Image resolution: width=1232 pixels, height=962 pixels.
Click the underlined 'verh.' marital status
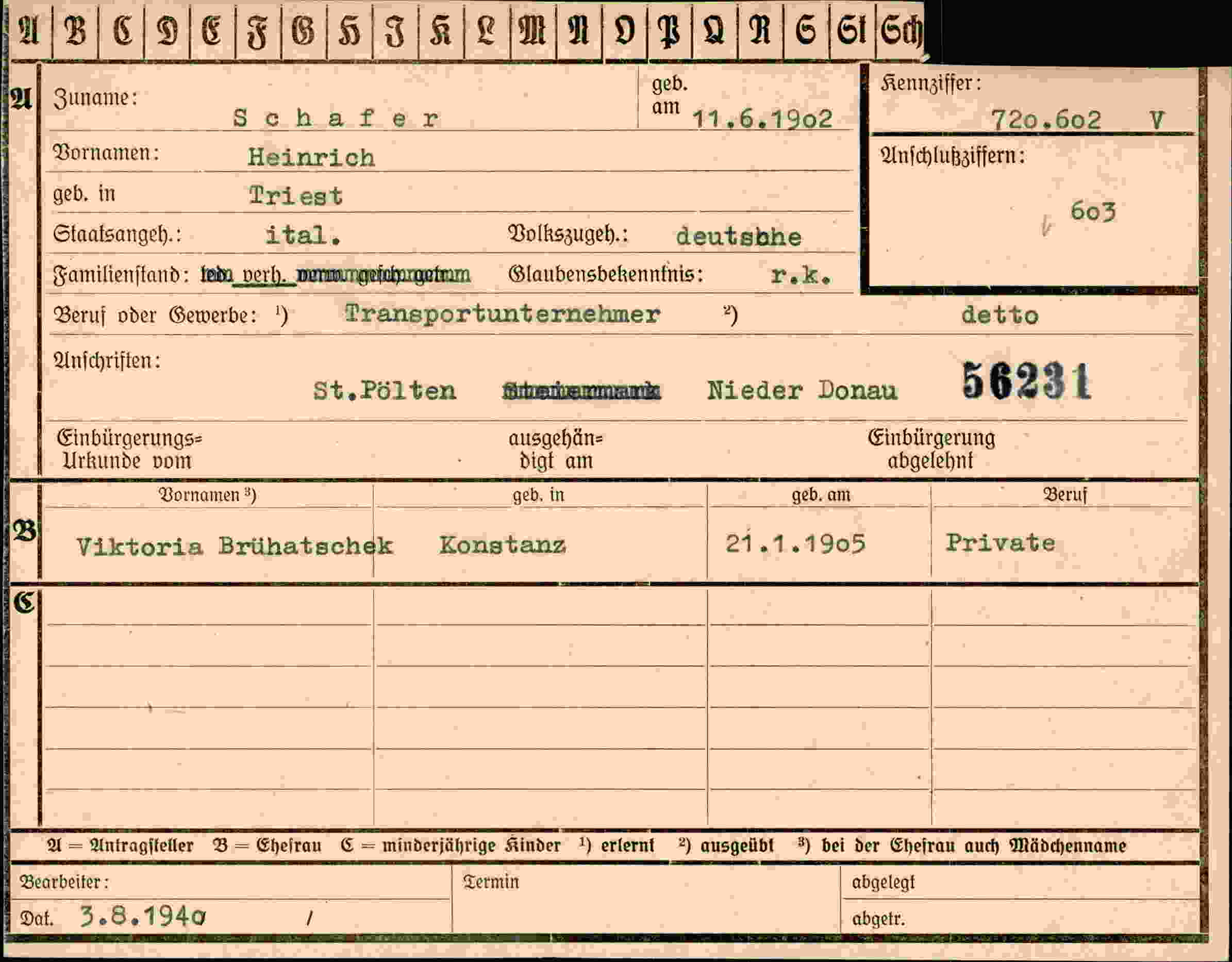[x=263, y=275]
